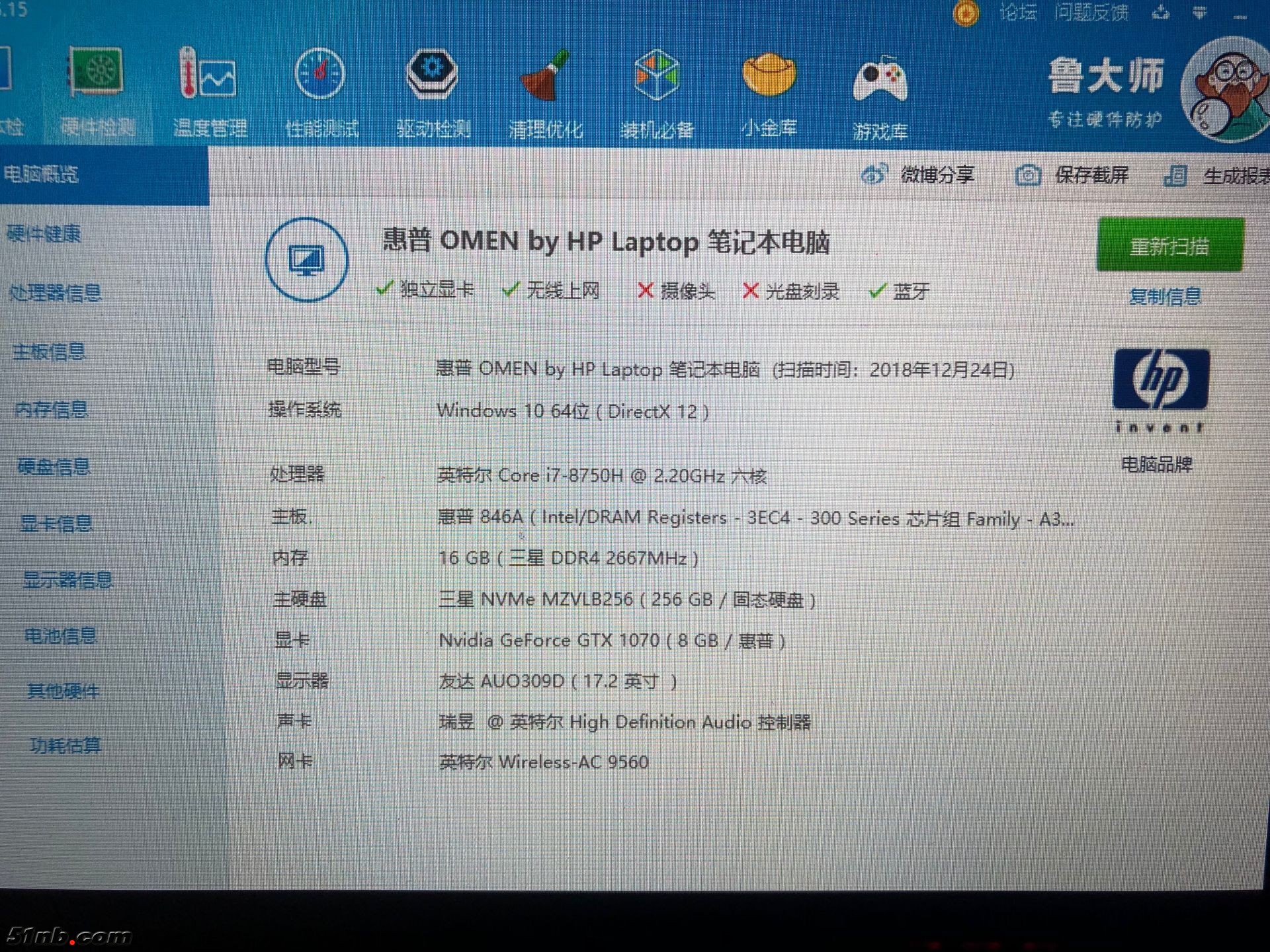The image size is (1270, 952).
Task: Open 清理优化 cleanup broom icon
Action: (544, 76)
